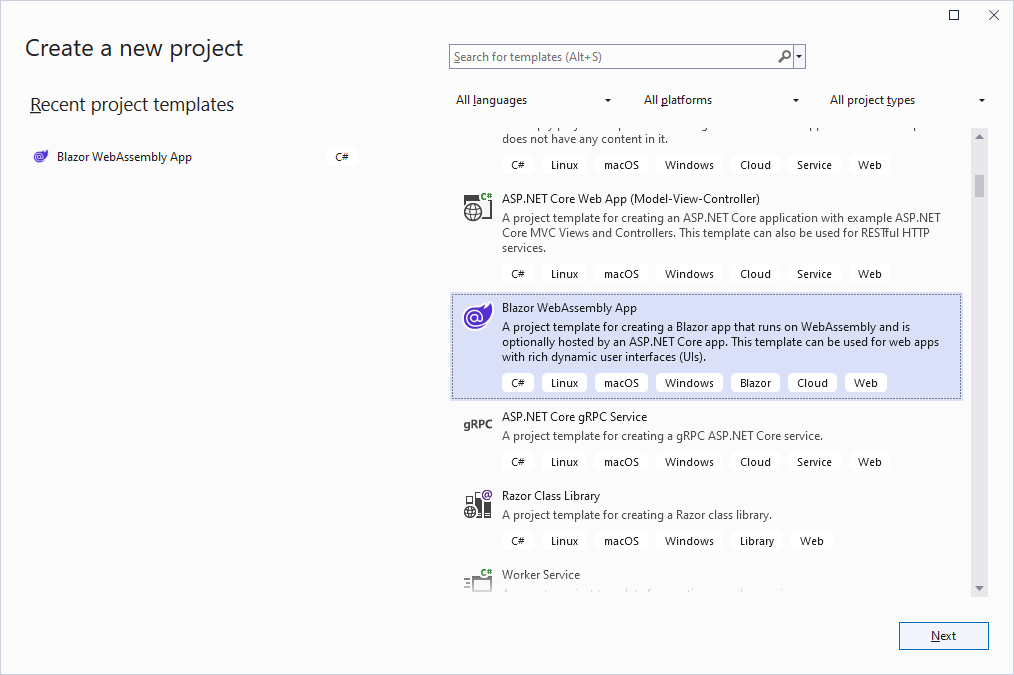1014x675 pixels.
Task: Click the Blazor WebAssembly App template icon
Action: (x=477, y=316)
